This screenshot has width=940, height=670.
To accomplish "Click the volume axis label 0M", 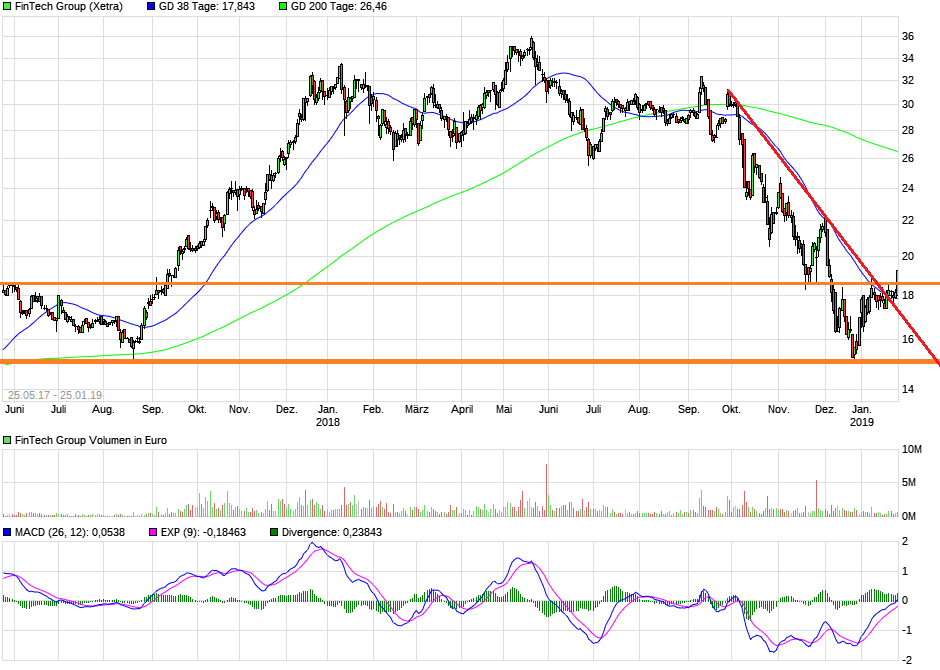I will [x=909, y=516].
